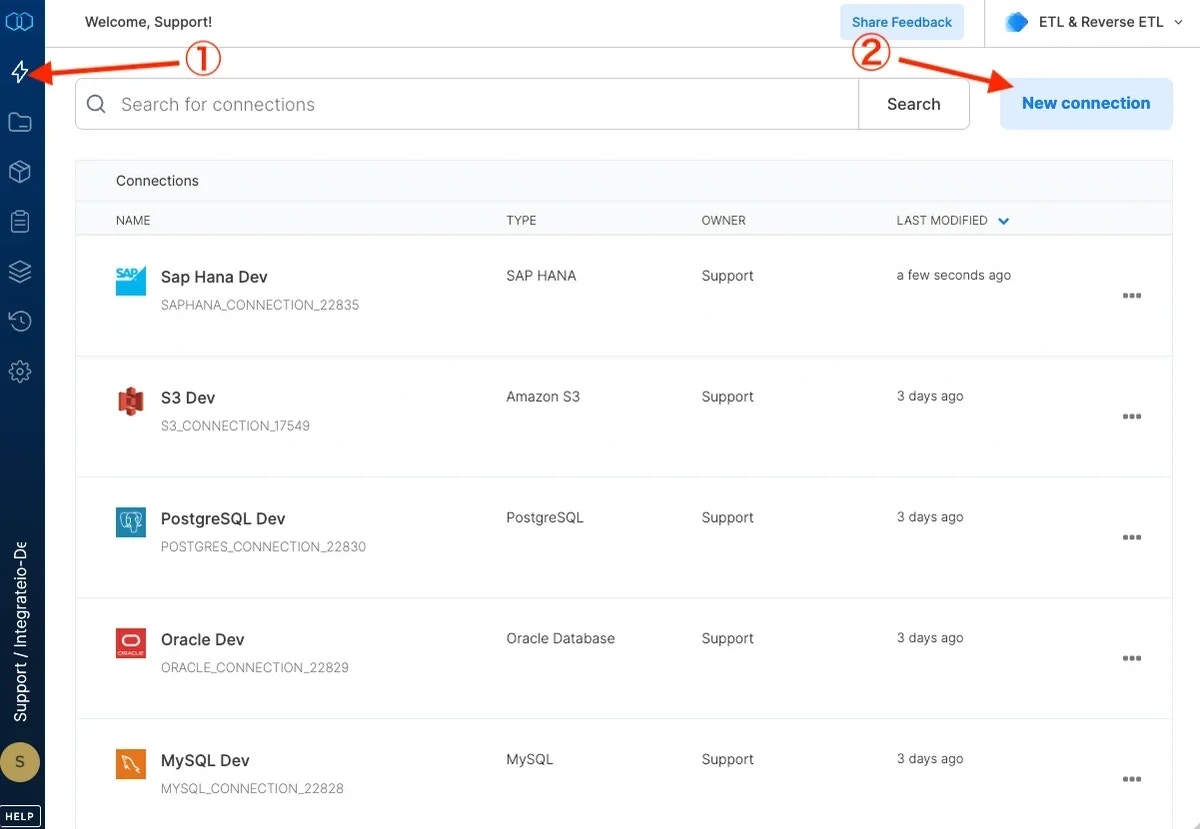1200x829 pixels.
Task: Toggle the Last Modified sort arrow
Action: coord(1003,221)
